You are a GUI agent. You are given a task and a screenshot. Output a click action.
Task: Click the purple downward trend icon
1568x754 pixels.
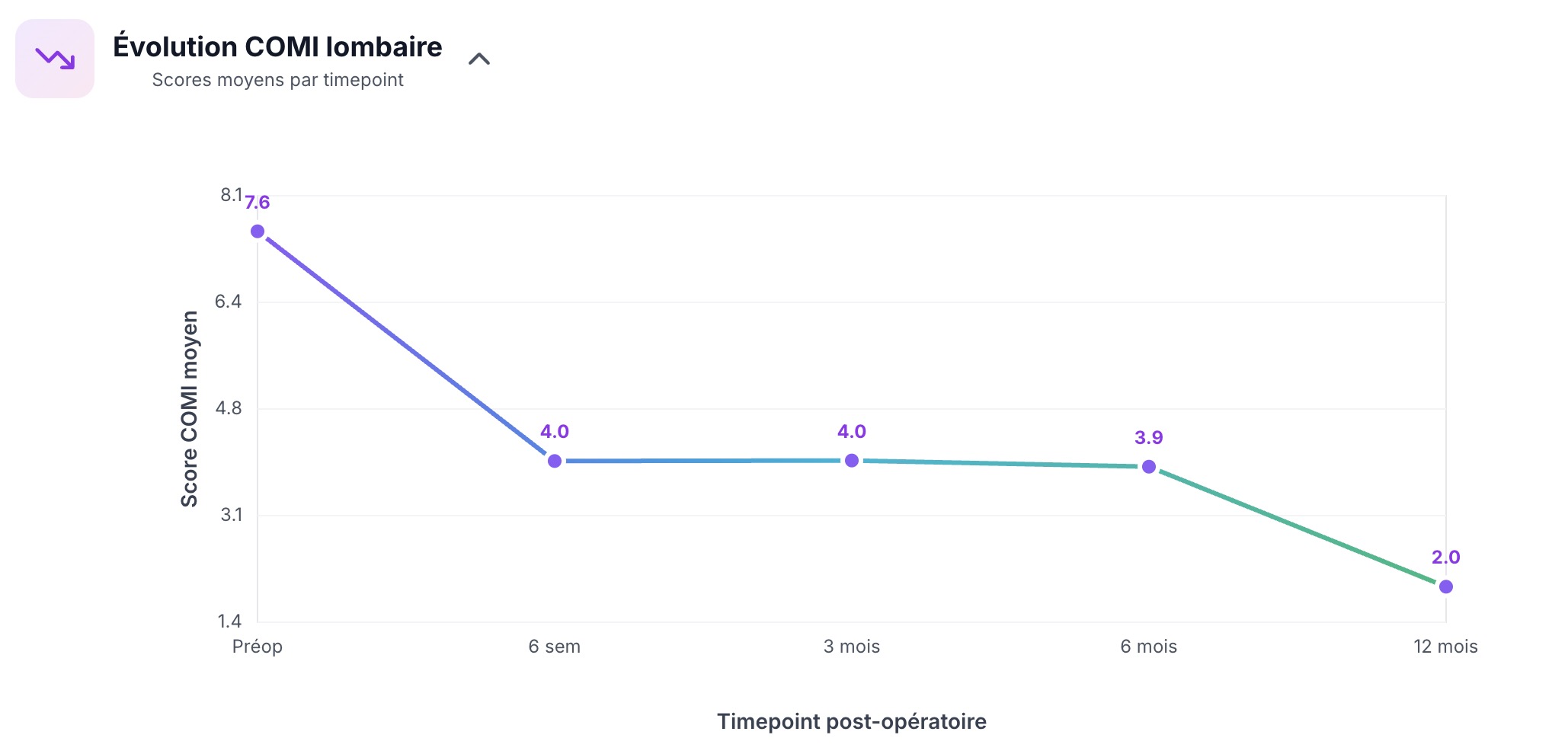[x=55, y=59]
